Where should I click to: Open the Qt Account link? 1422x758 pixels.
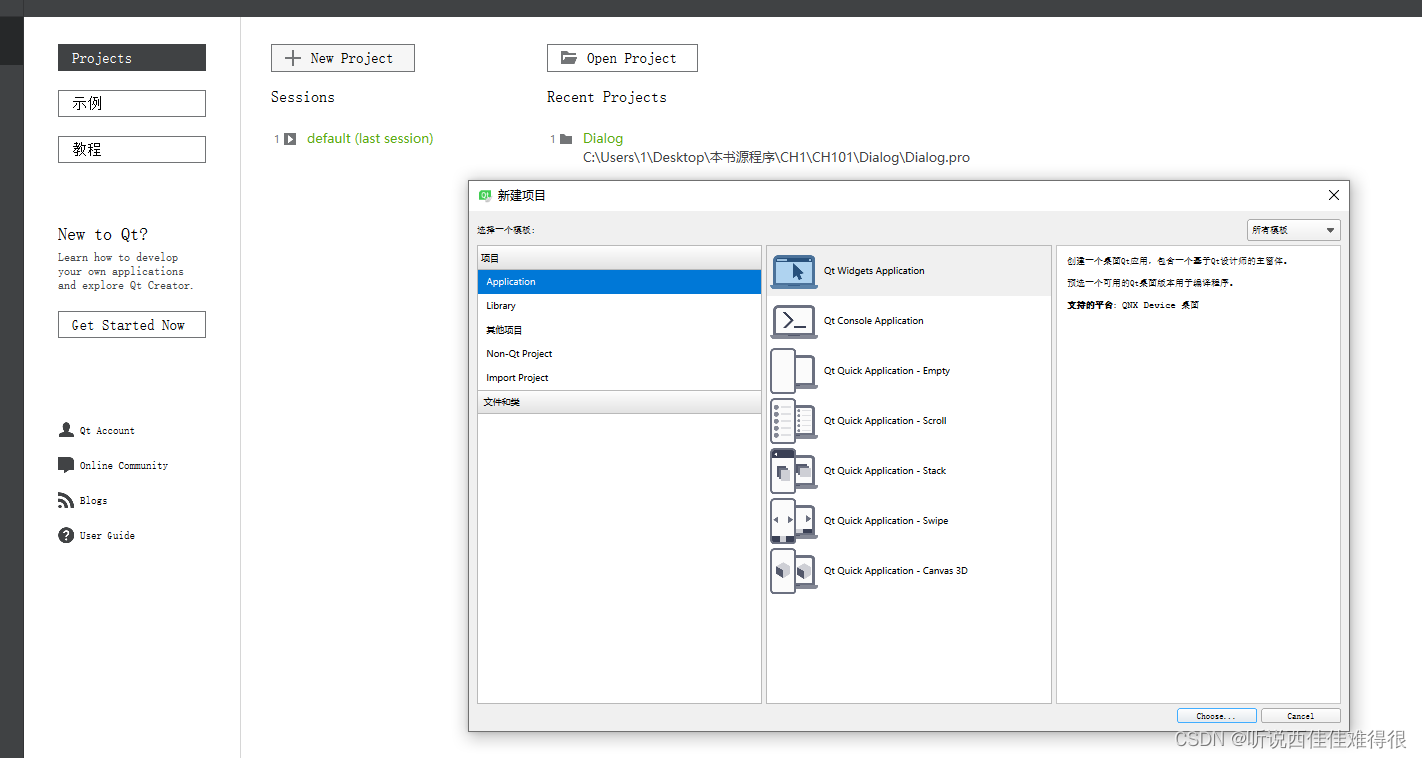107,431
